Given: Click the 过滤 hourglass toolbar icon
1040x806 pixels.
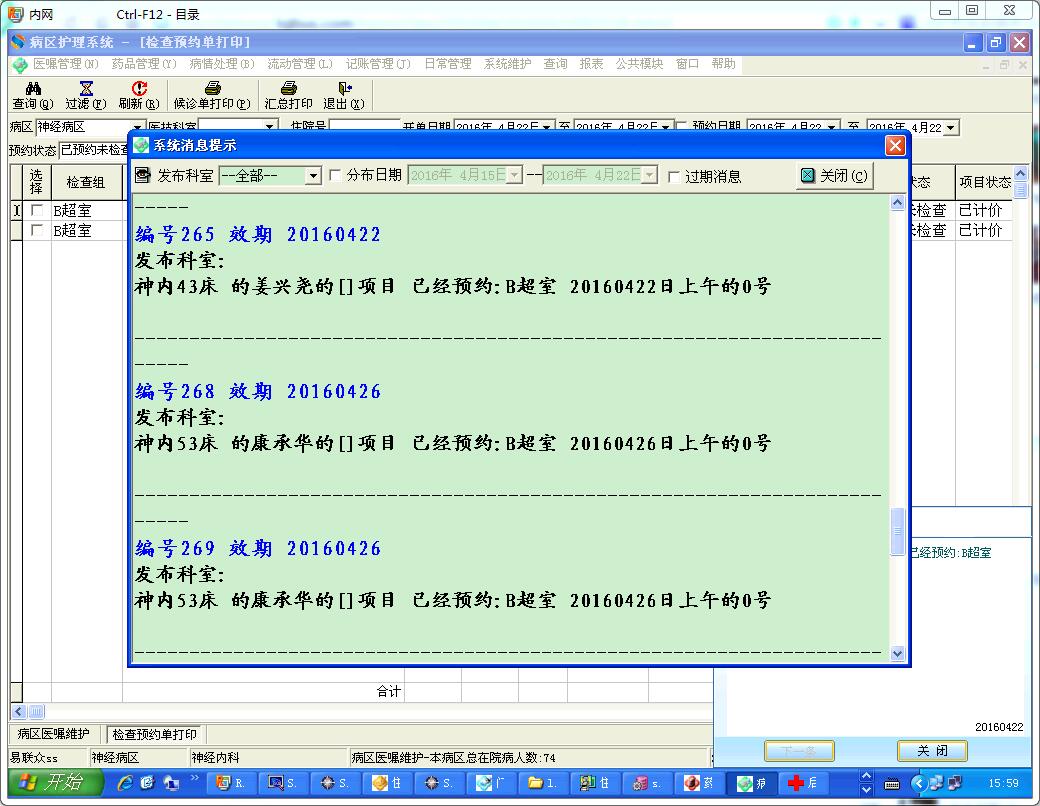Looking at the screenshot, I should [86, 88].
